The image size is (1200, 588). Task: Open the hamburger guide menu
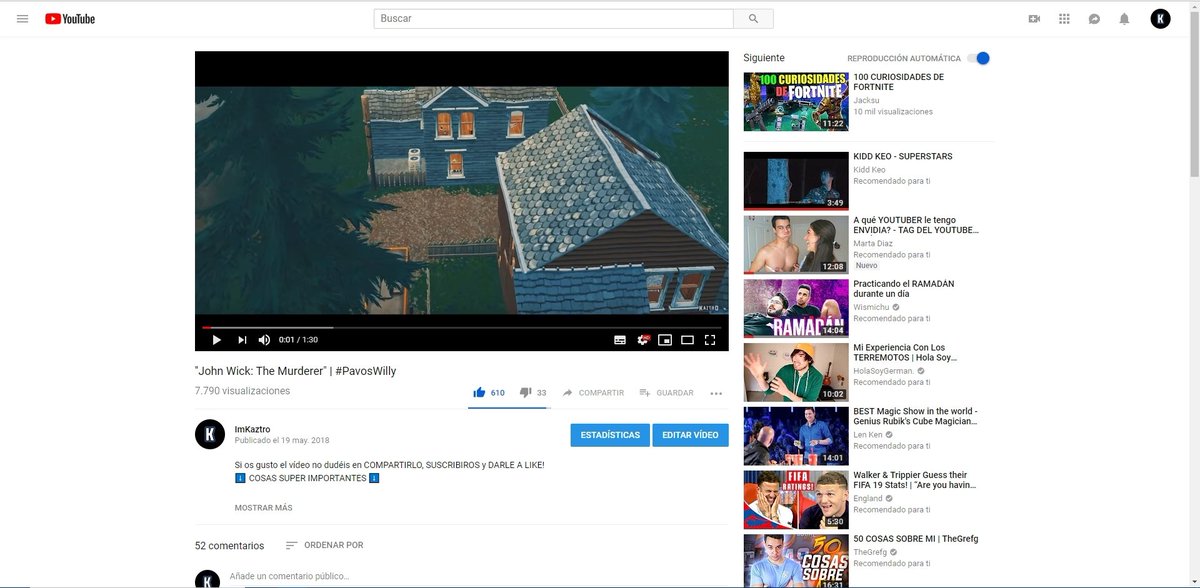point(22,19)
